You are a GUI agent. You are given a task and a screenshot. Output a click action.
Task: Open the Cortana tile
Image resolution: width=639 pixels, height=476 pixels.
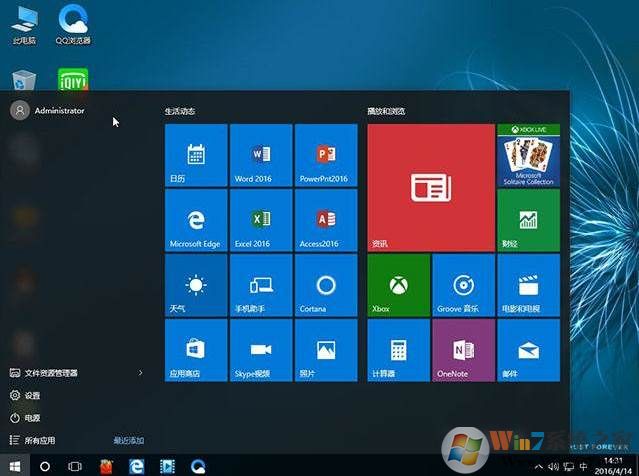tap(325, 285)
